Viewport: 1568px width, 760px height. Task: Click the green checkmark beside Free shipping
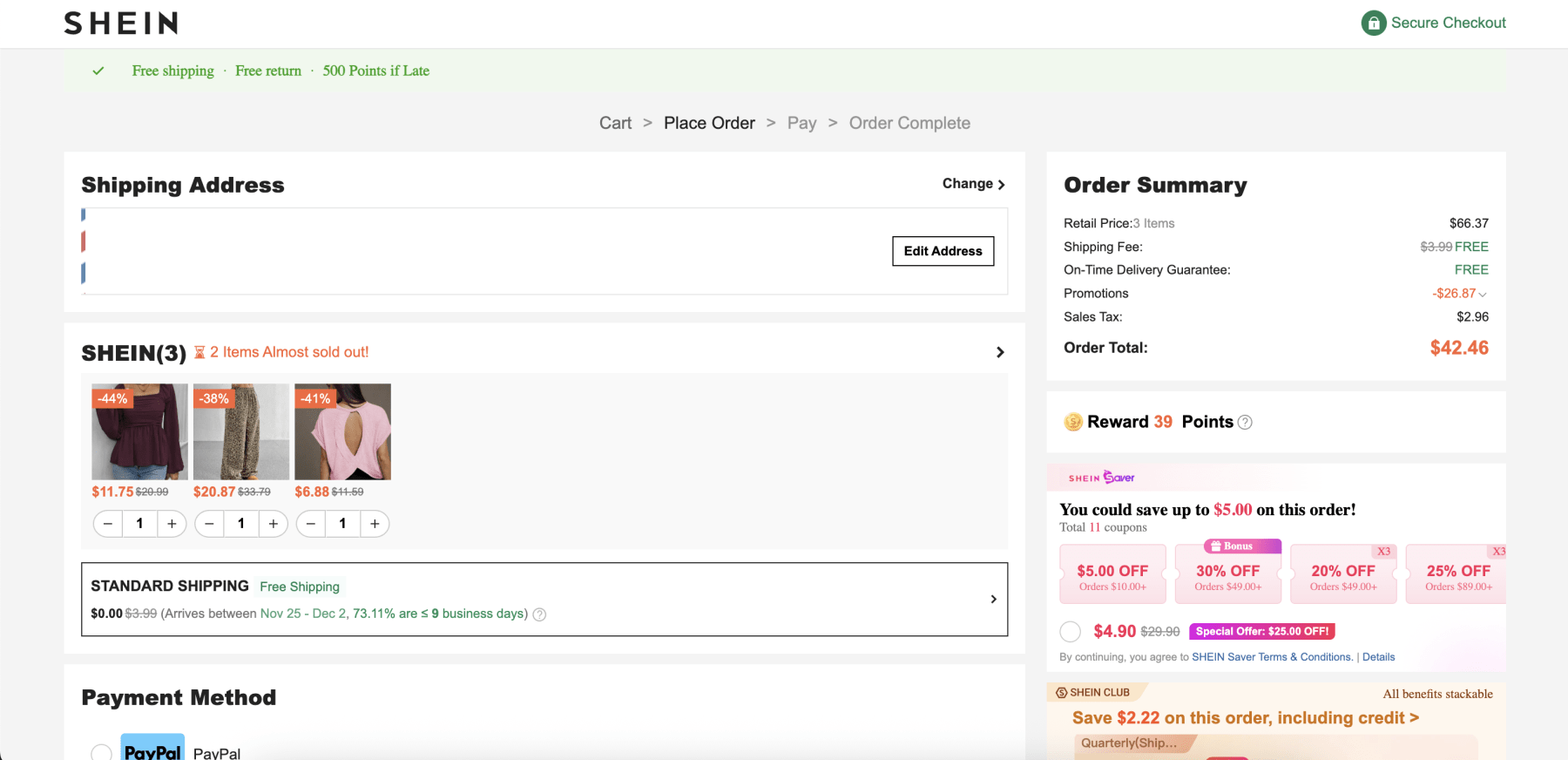98,71
